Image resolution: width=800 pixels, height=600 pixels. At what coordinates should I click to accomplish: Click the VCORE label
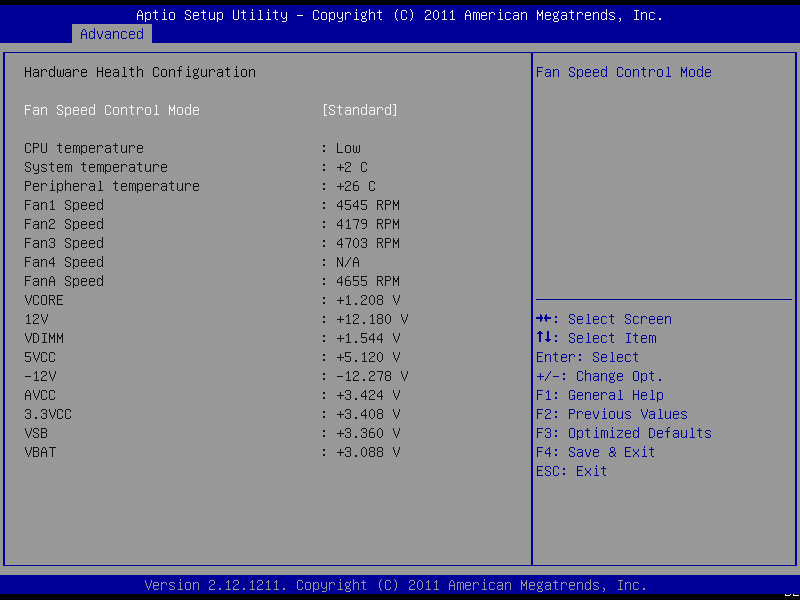tap(44, 301)
